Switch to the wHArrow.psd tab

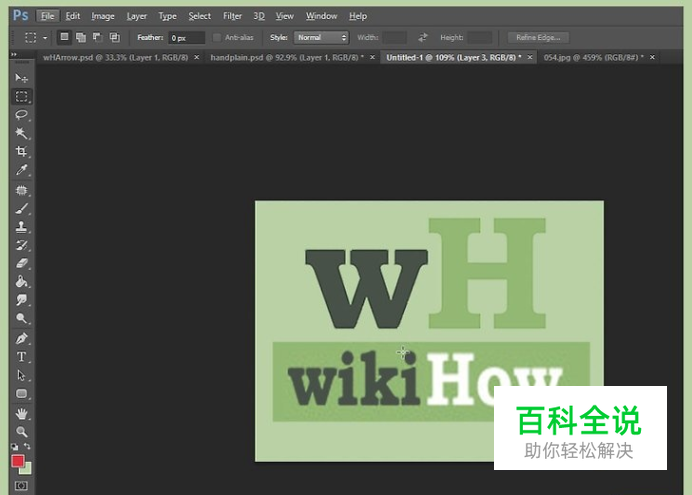coord(116,57)
